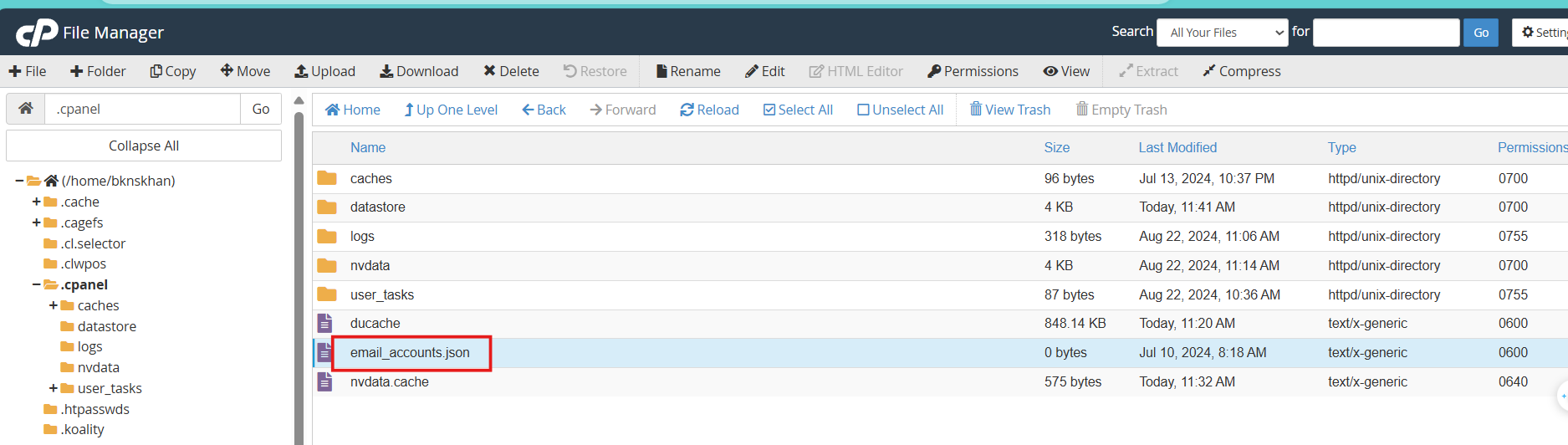Select logs in folder tree
The width and height of the screenshot is (1568, 445).
pyautogui.click(x=89, y=346)
